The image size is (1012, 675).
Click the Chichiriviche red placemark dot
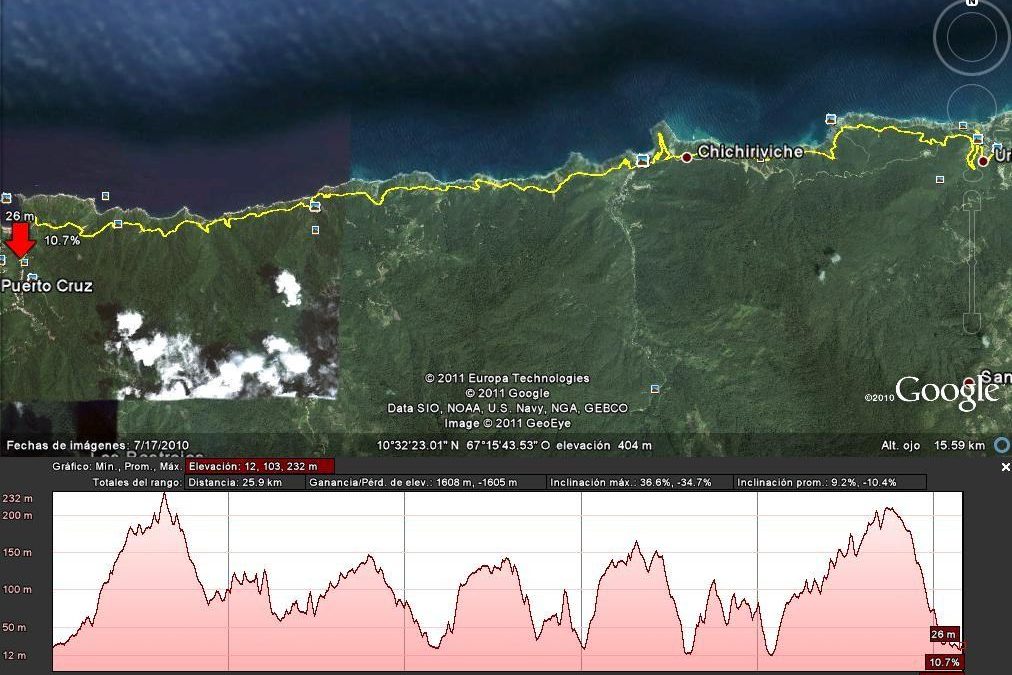point(687,157)
